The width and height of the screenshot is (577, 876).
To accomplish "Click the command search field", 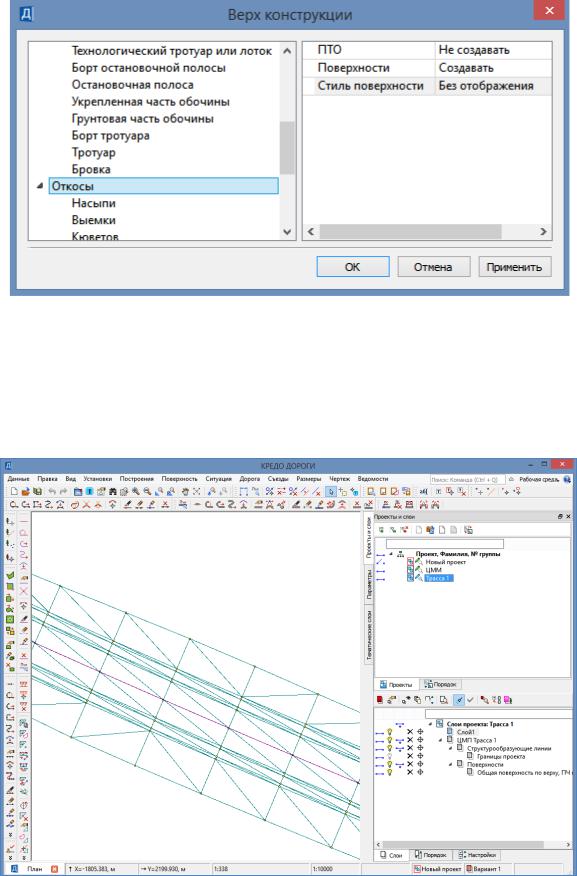I will pyautogui.click(x=467, y=479).
